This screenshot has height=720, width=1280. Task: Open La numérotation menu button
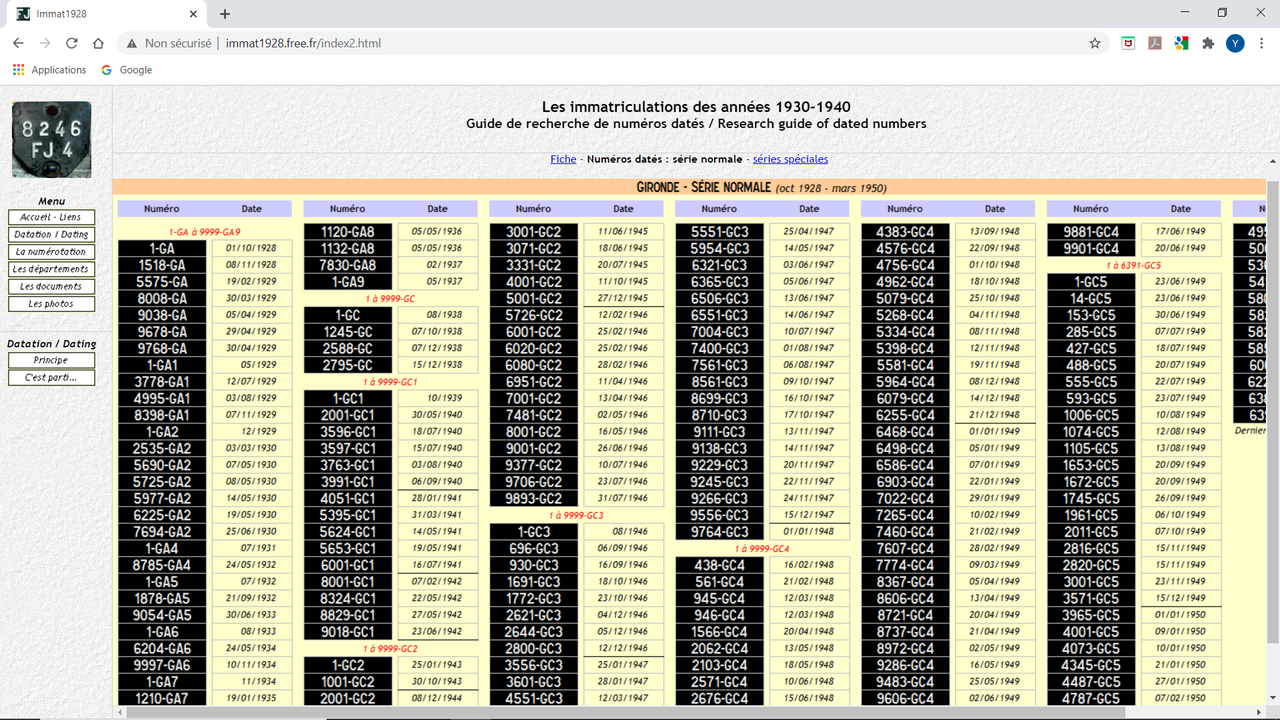(x=51, y=252)
